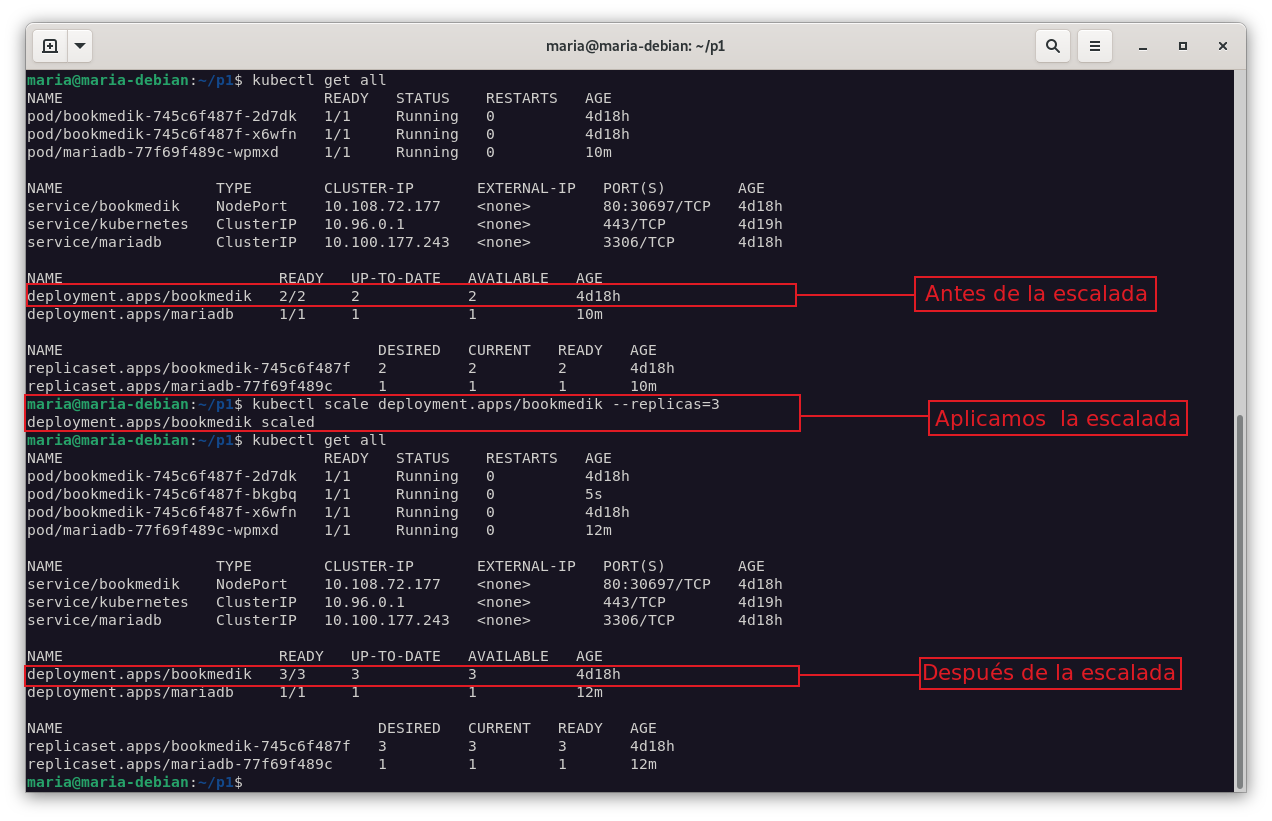Screen dimensions: 1272x821
Task: Click the window title maria@maria-debian: ~/p1
Action: pyautogui.click(x=635, y=46)
